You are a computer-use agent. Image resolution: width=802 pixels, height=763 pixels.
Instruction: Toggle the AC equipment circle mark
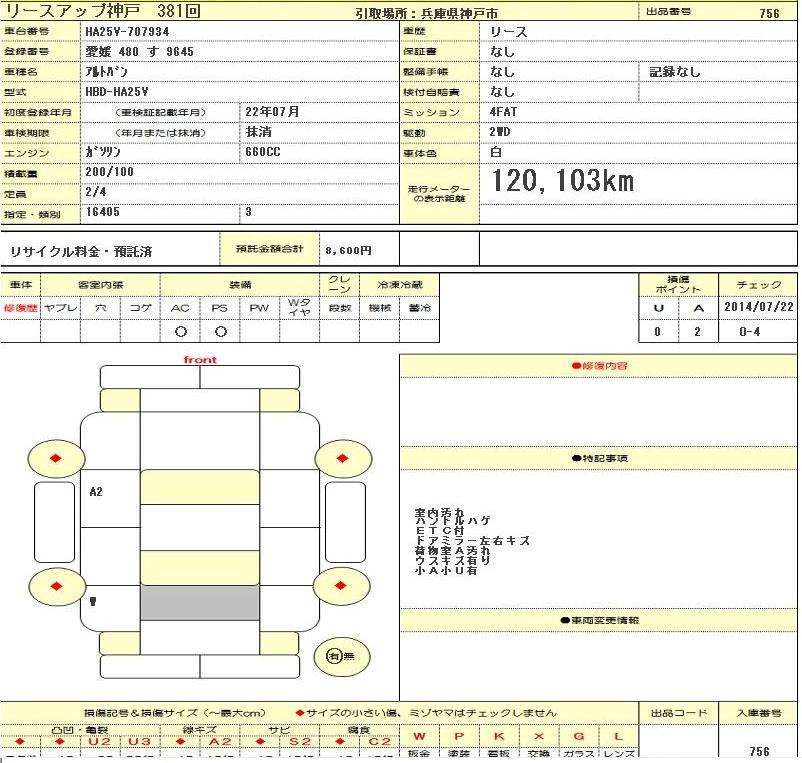(x=180, y=331)
